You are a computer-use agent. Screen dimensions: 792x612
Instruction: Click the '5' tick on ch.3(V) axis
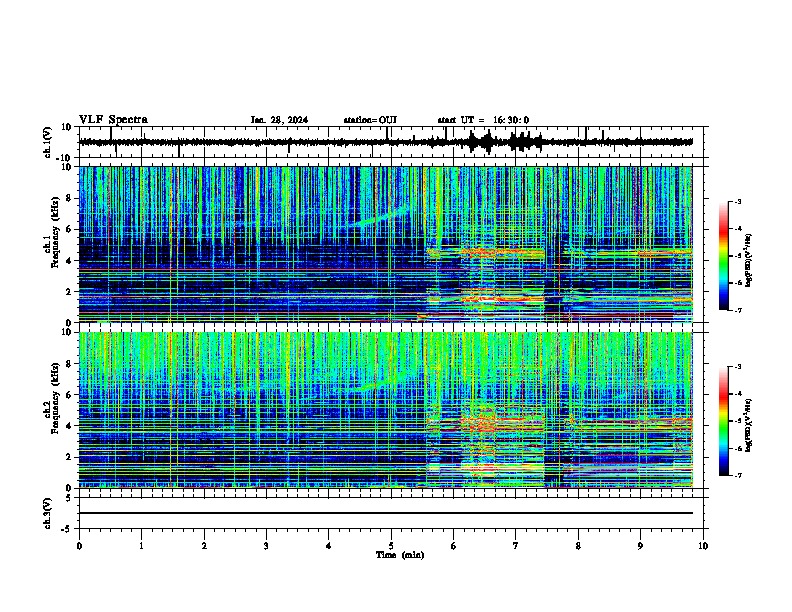pyautogui.click(x=69, y=497)
